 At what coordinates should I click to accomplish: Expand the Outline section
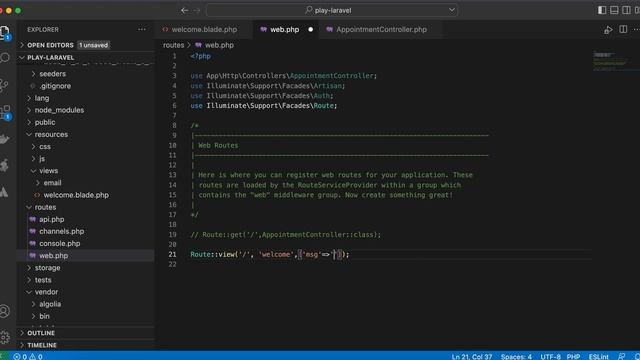[x=85, y=333]
